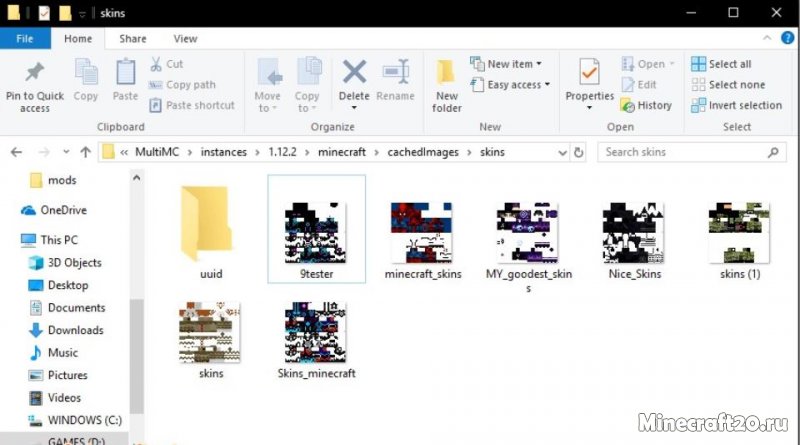Open Properties with the checkmark icon
Viewport: 800px width, 445px height.
[589, 73]
